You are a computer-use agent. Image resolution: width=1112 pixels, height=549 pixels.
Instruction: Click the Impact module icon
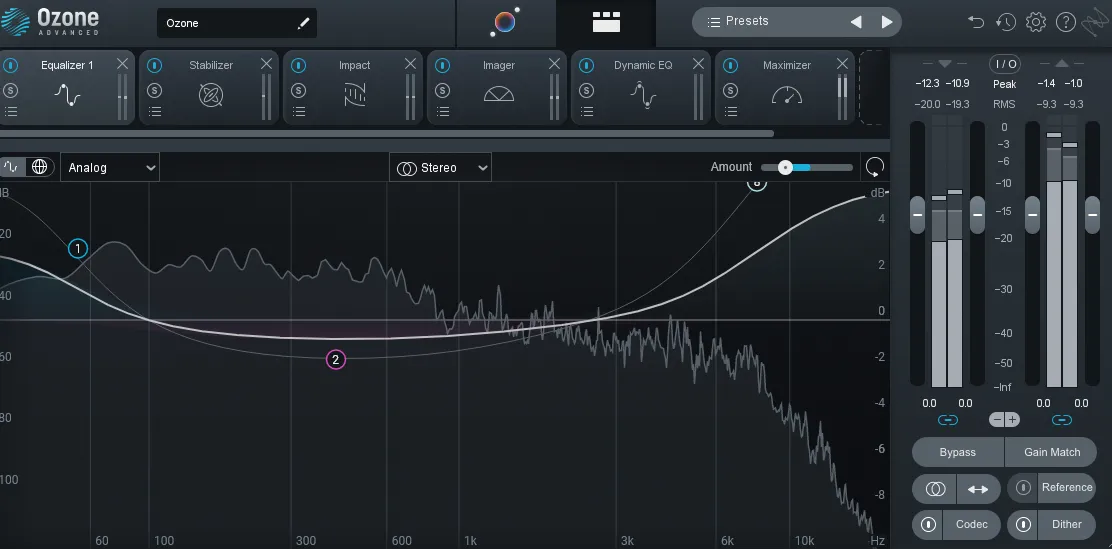[x=355, y=94]
